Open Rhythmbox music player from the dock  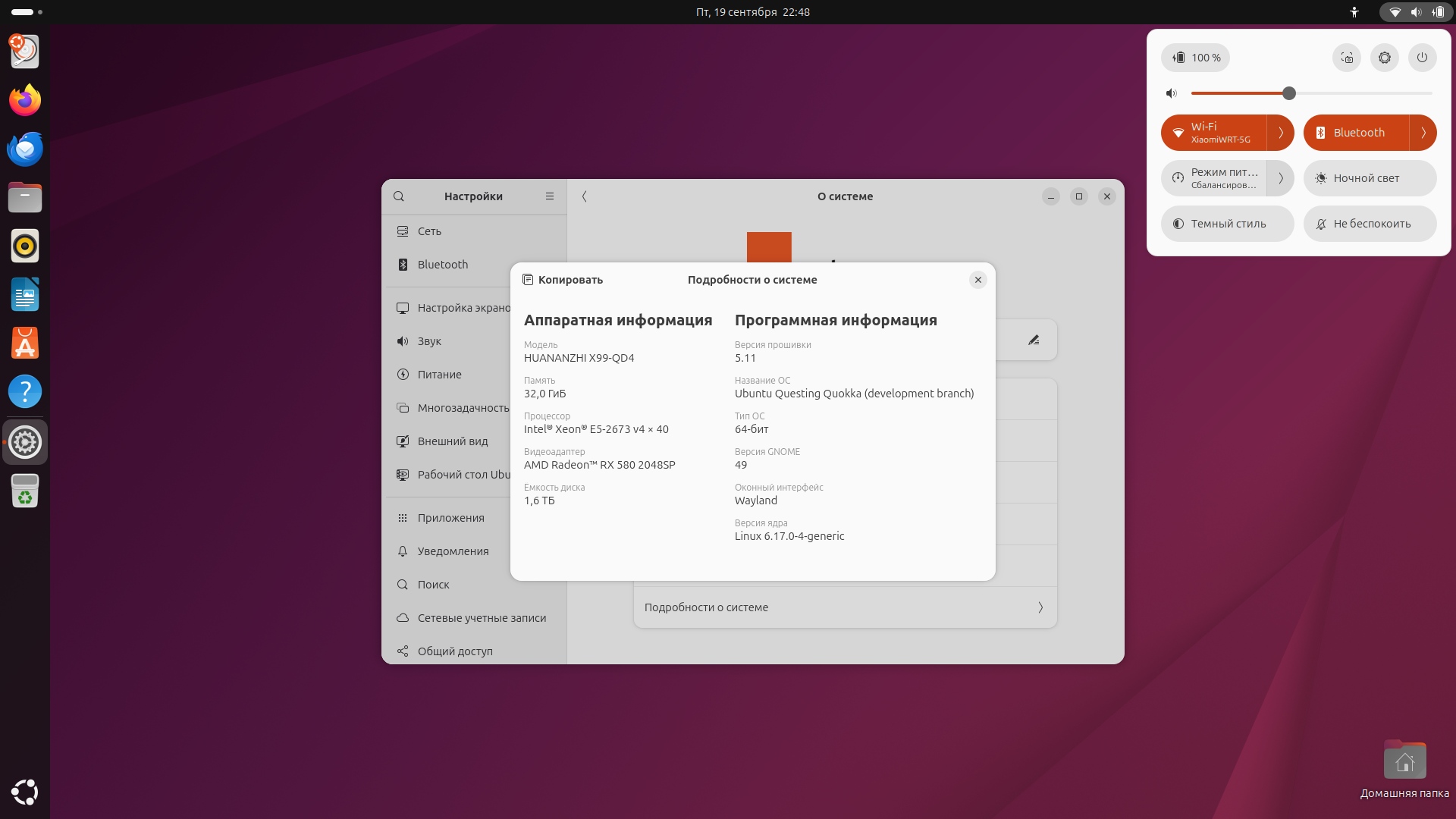pyautogui.click(x=25, y=246)
